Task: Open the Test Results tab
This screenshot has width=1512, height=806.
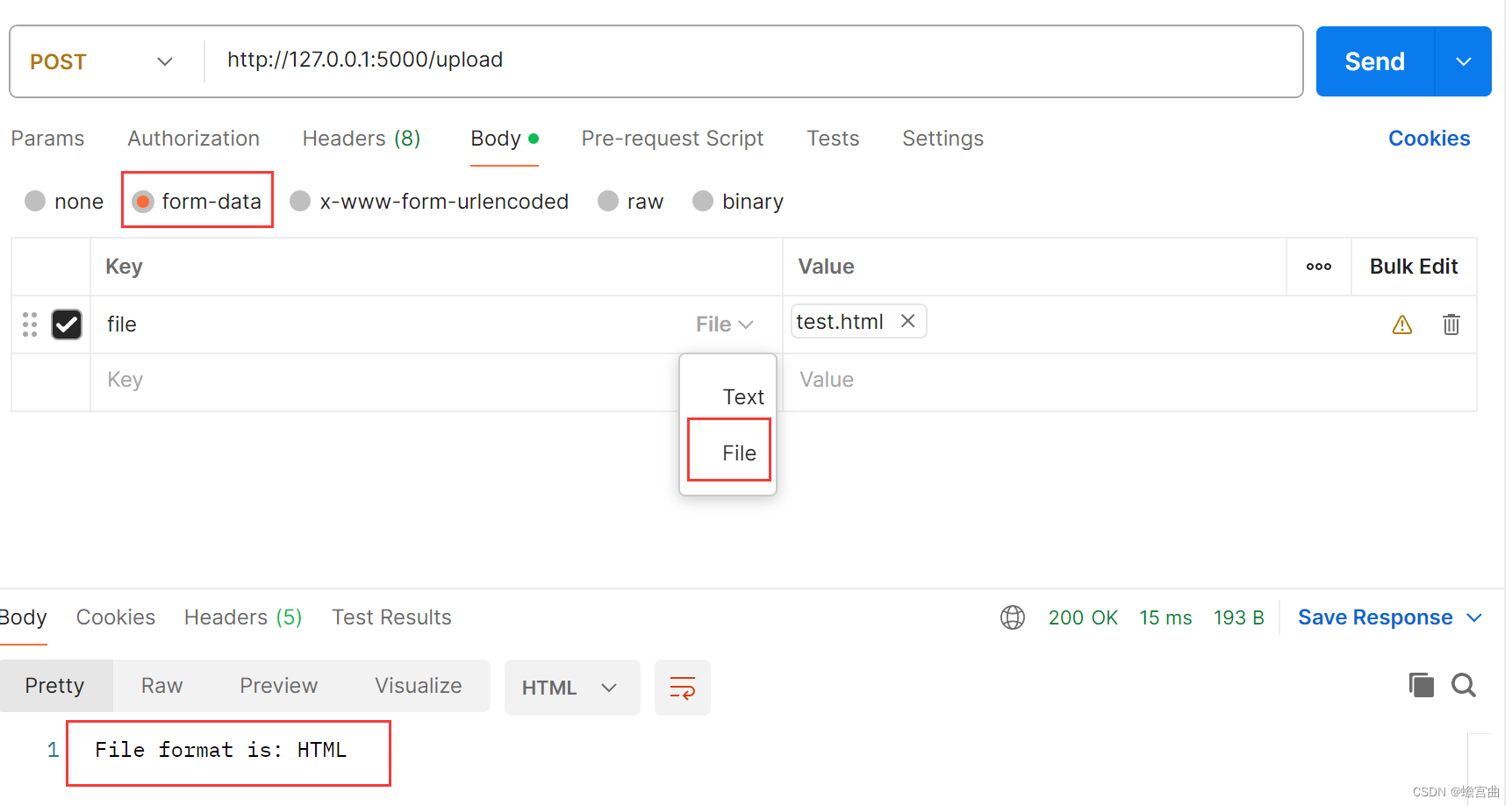Action: click(x=391, y=617)
